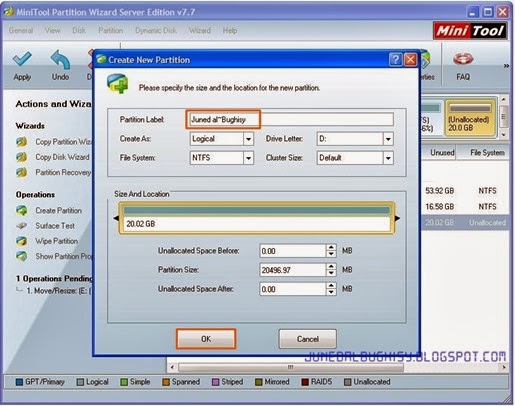The height and width of the screenshot is (406, 515).
Task: Increase Partition Size with up arrow
Action: 331,267
